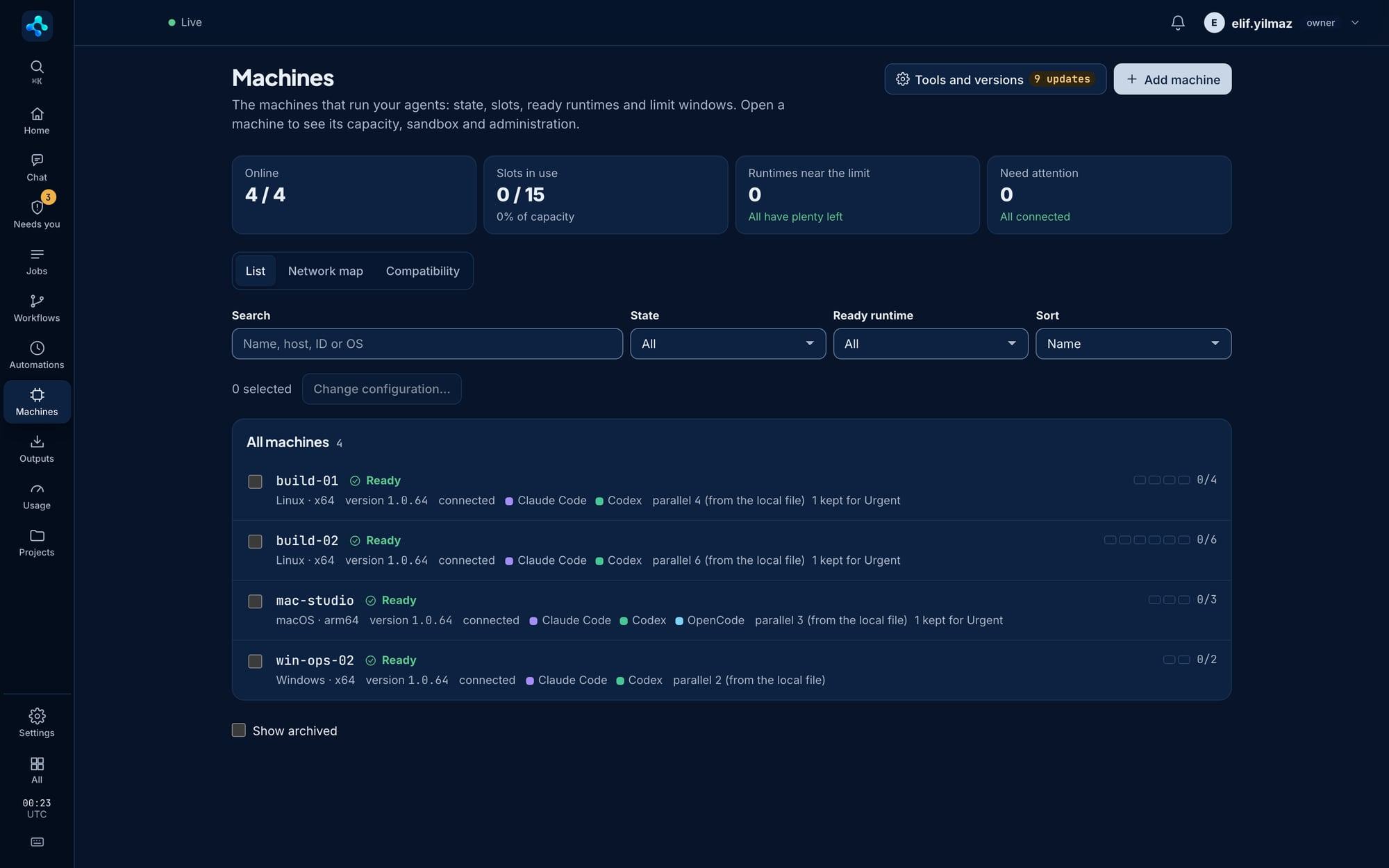Open Projects folder icon
This screenshot has height=868, width=1389.
coord(37,535)
